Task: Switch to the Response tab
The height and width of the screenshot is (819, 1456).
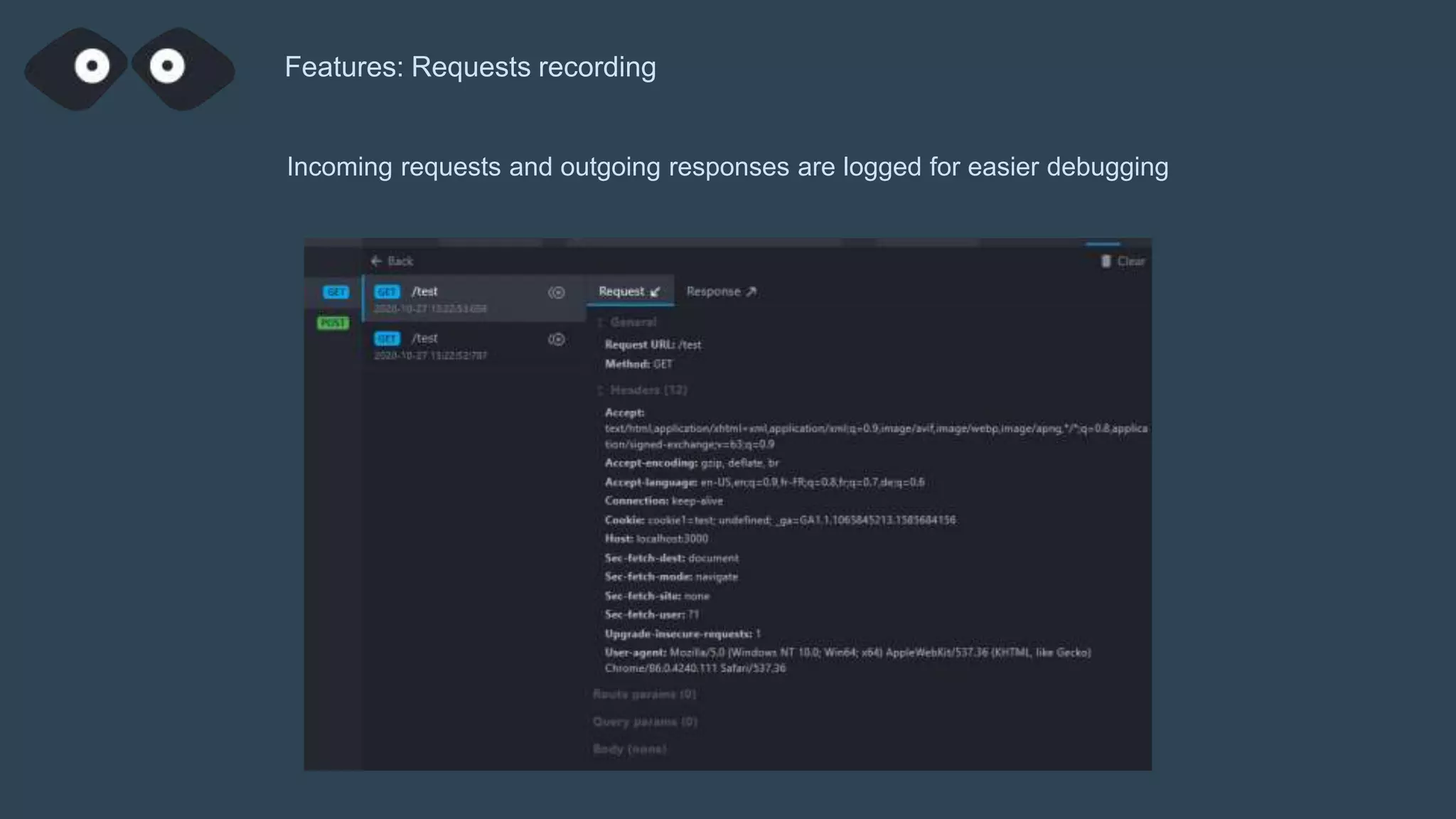Action: [721, 291]
